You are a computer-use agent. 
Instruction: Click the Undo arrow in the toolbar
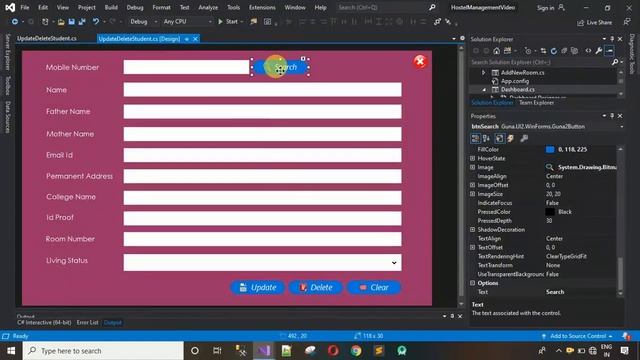pyautogui.click(x=96, y=22)
